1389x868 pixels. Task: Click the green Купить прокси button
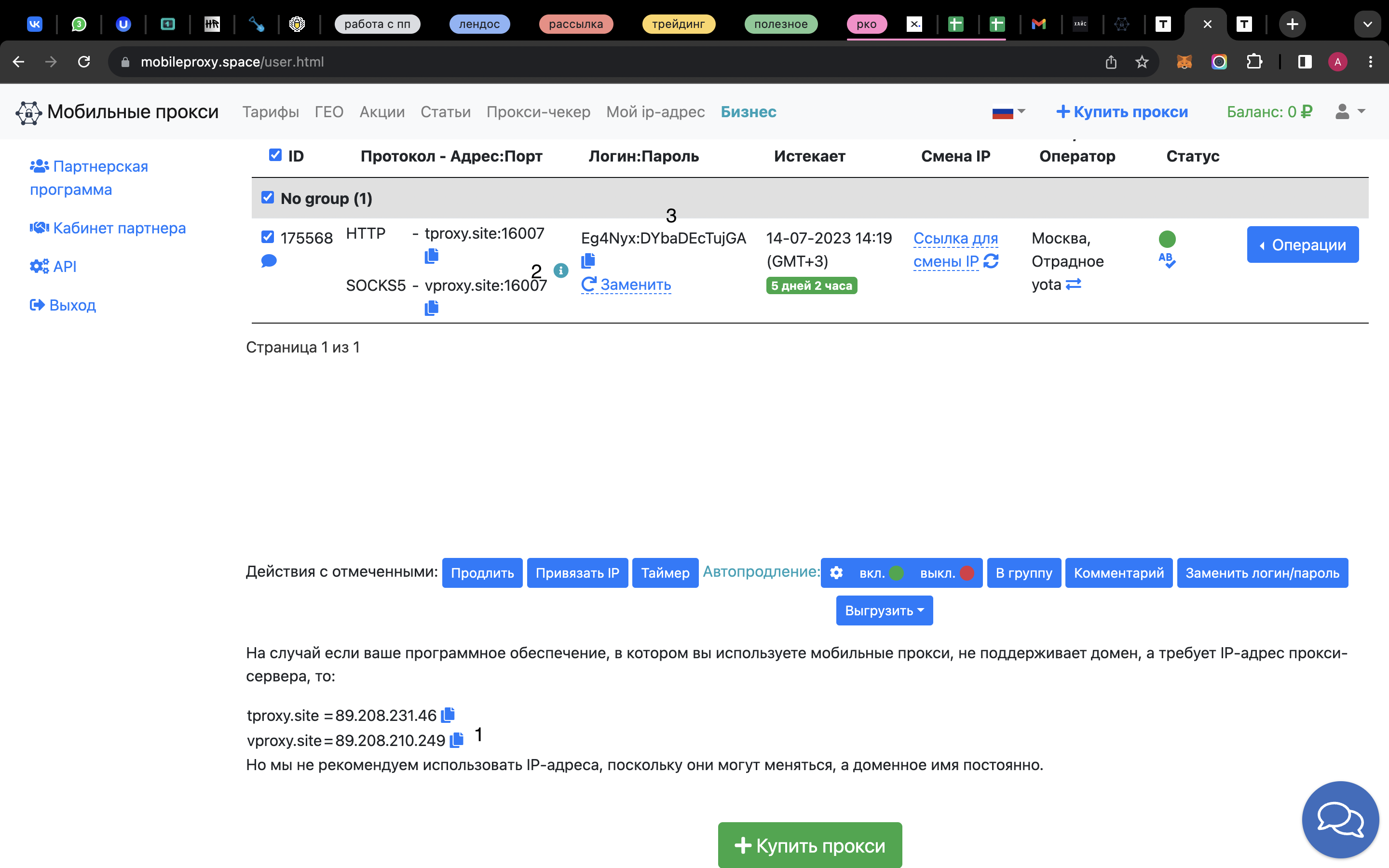click(809, 844)
